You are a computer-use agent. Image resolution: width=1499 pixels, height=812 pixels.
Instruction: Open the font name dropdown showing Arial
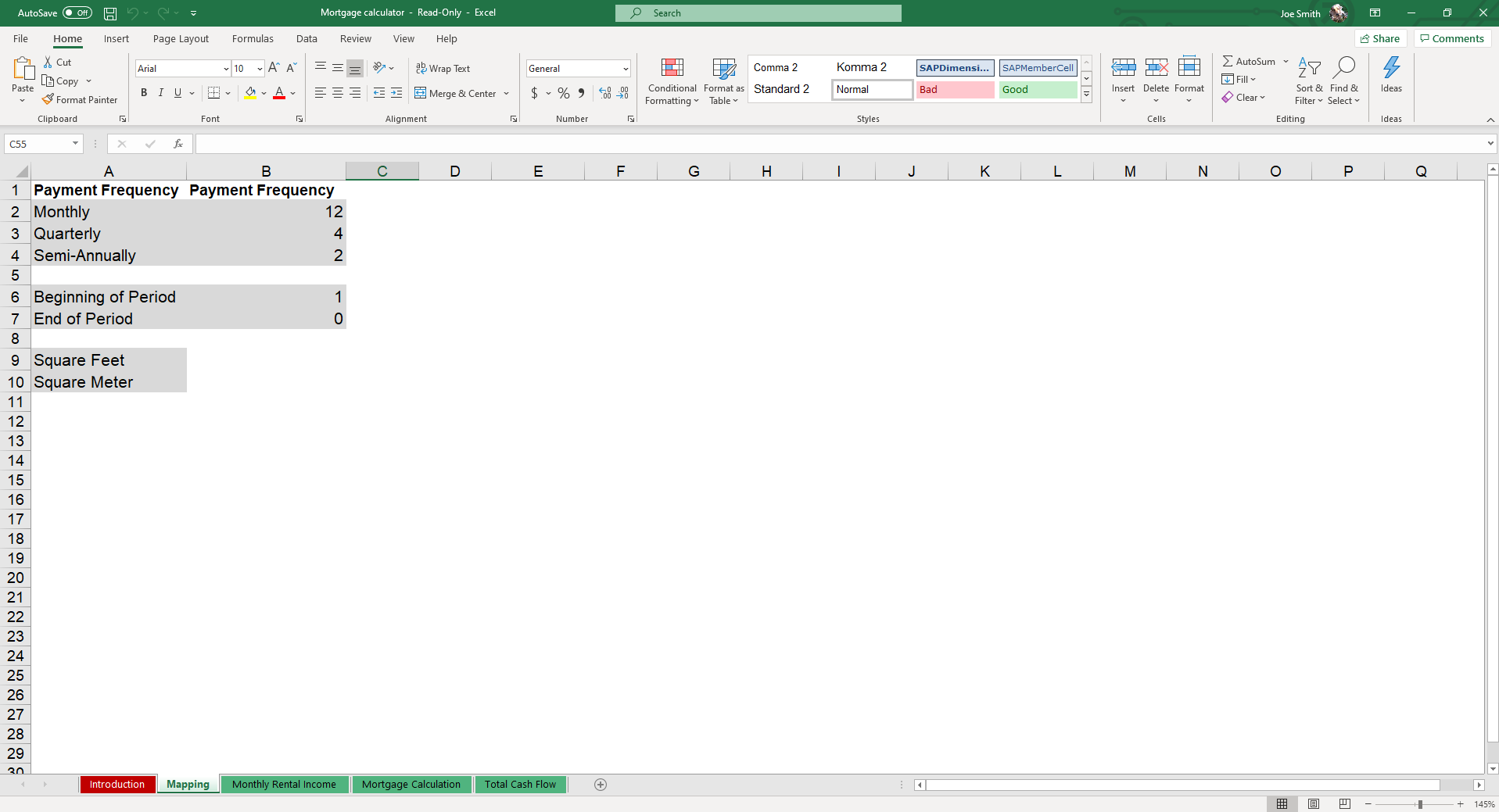[226, 69]
